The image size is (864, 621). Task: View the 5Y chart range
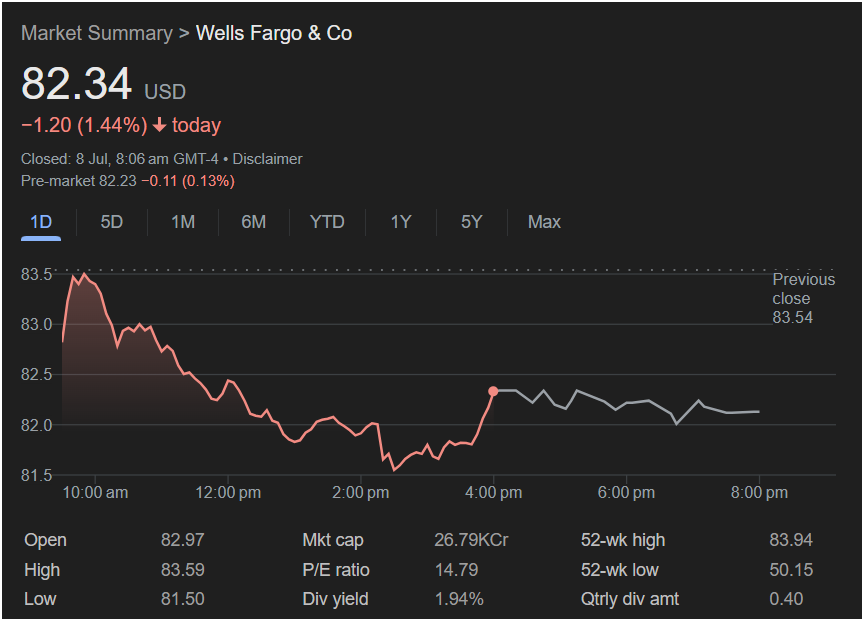472,222
